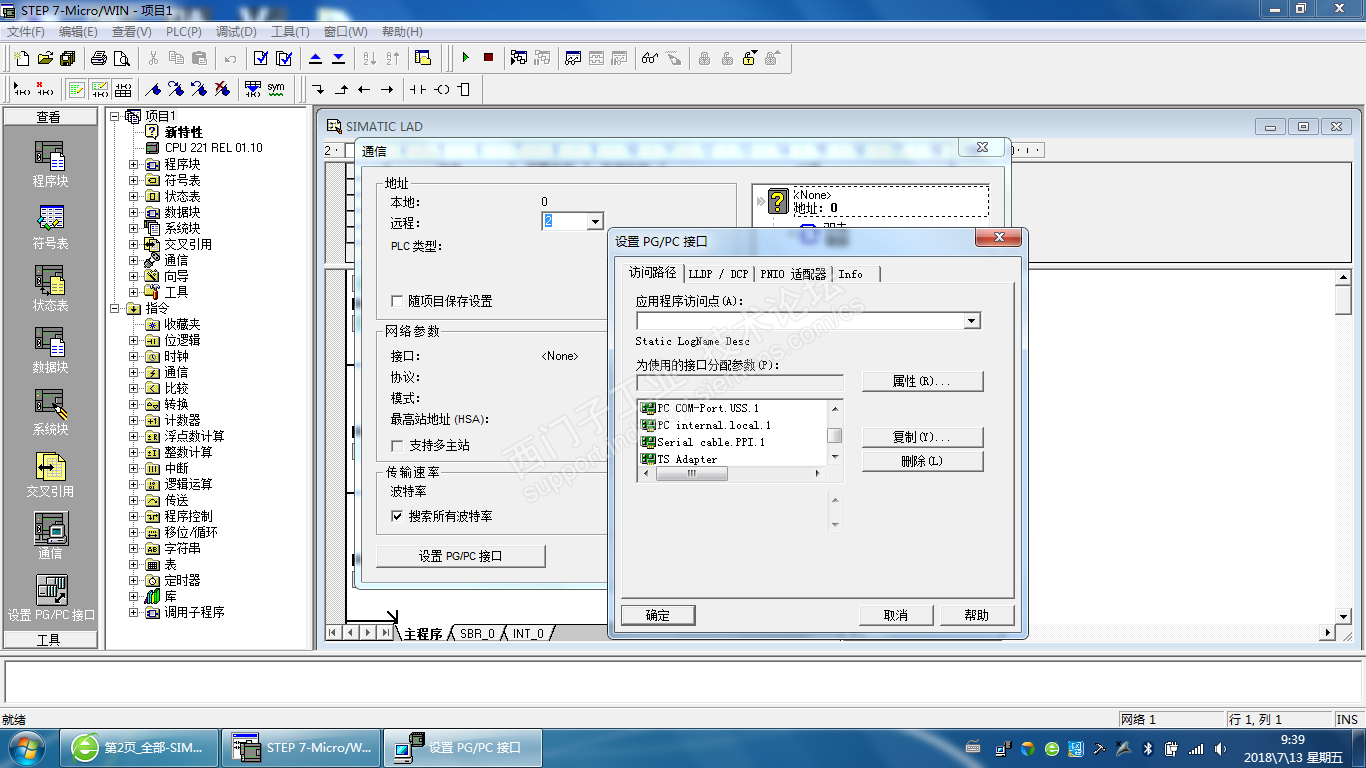Open 状态表 in the 查看 navigation bar
Image resolution: width=1366 pixels, height=768 pixels.
click(x=50, y=289)
